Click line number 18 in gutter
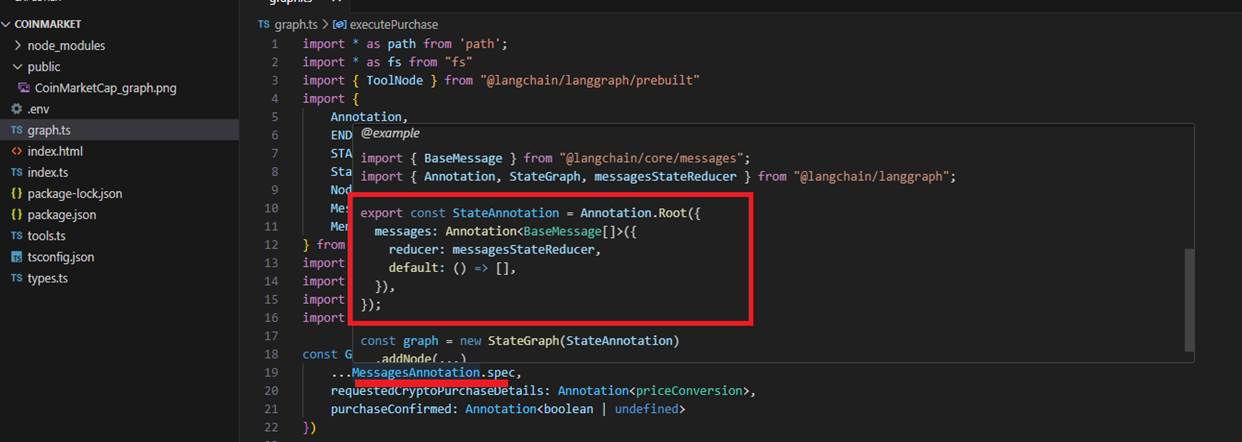Screen dimensions: 1242x442 [x=271, y=354]
